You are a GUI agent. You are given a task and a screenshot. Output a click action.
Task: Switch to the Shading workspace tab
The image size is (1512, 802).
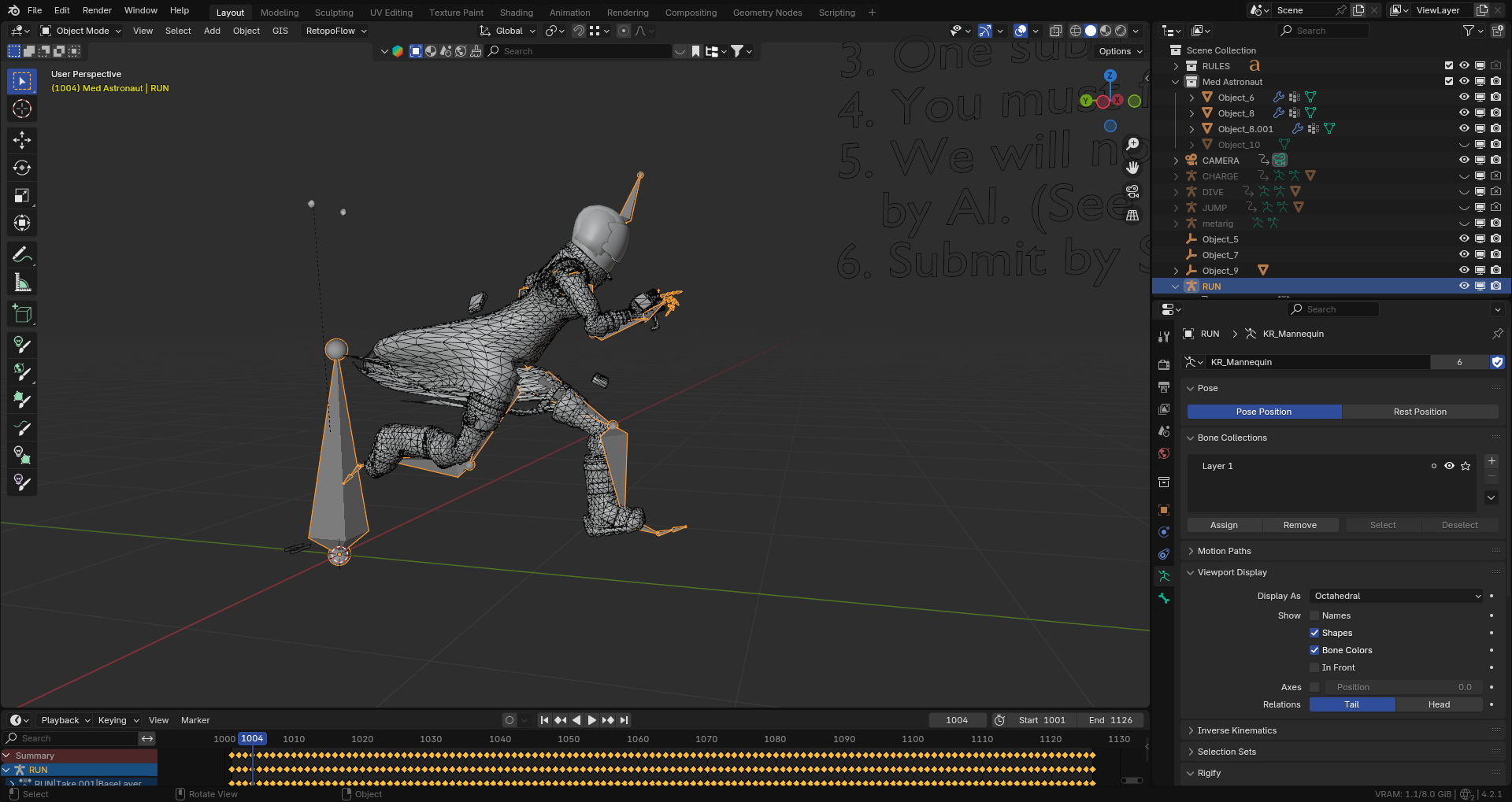click(517, 13)
